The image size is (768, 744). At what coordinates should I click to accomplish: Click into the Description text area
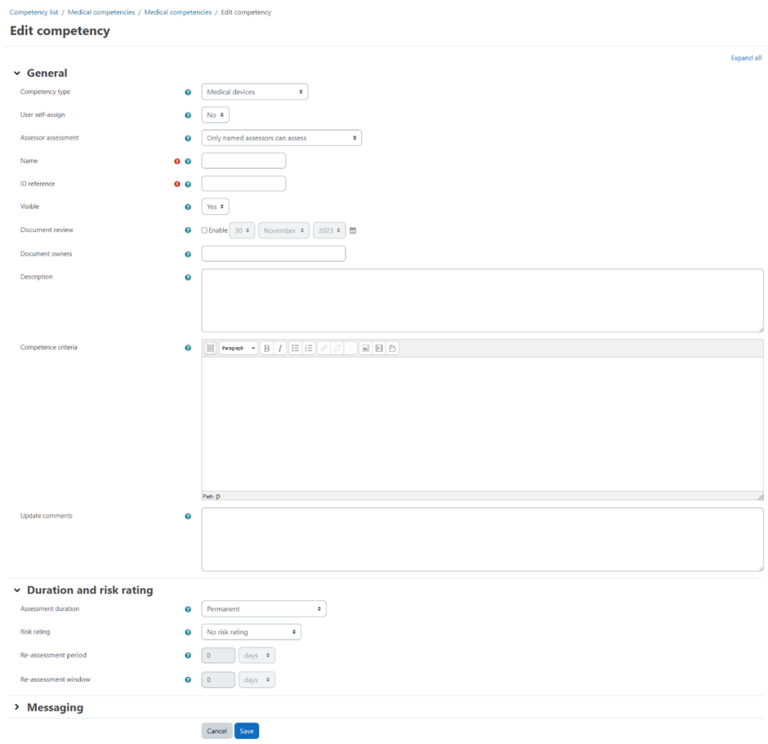pyautogui.click(x=482, y=300)
